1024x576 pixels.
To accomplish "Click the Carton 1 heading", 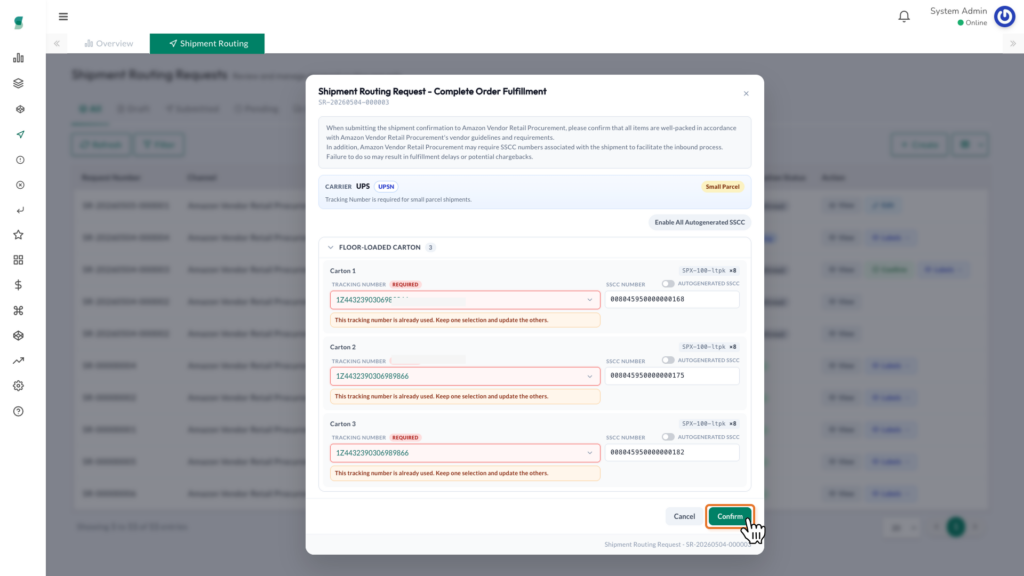I will [343, 270].
